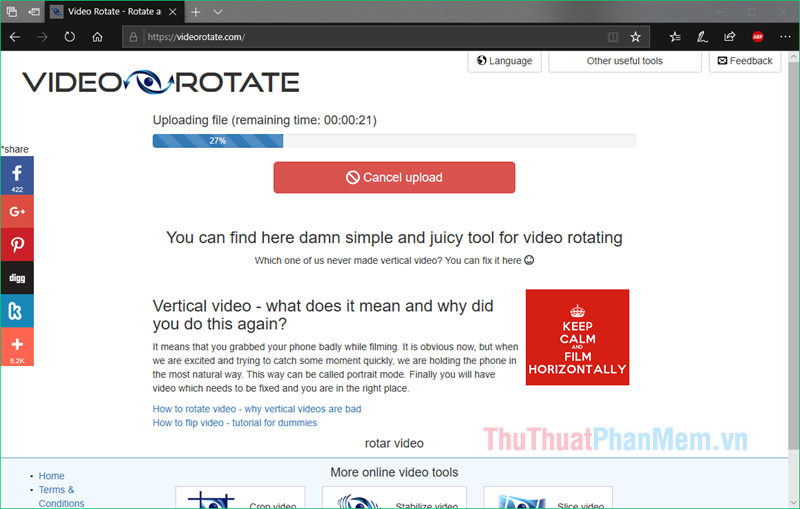Click the Video Rotate logo
This screenshot has width=800, height=509.
pyautogui.click(x=161, y=82)
